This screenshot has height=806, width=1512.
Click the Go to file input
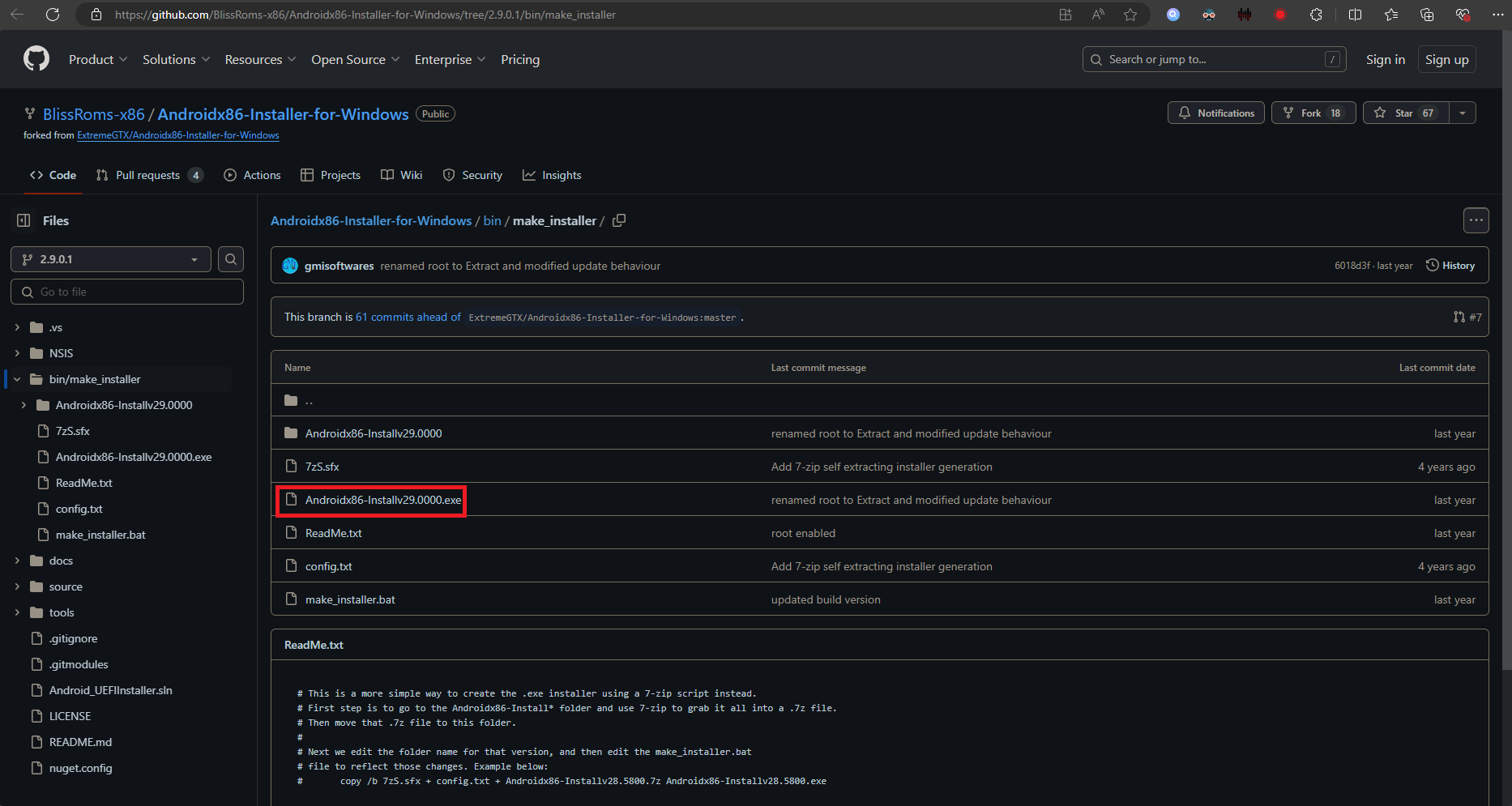[127, 292]
